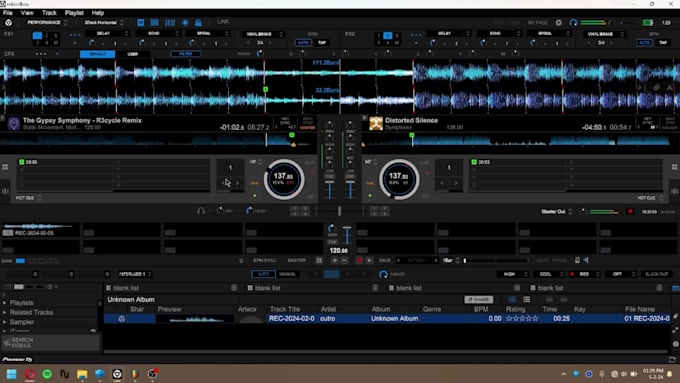This screenshot has width=680, height=383.
Task: Click the artwork view icon in browser
Action: pos(512,299)
